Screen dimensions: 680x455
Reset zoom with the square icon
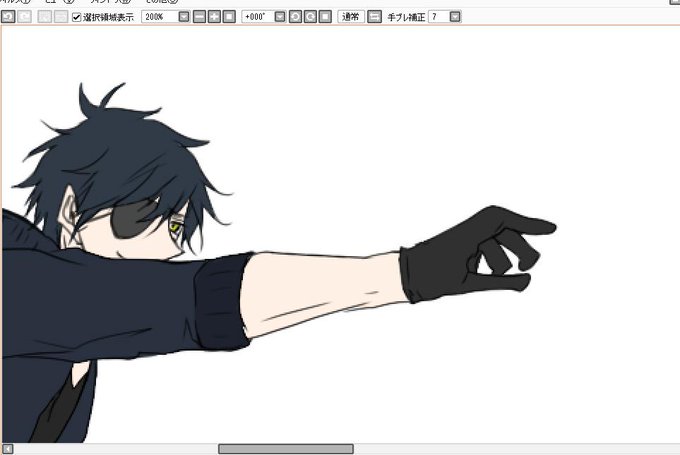tap(229, 17)
